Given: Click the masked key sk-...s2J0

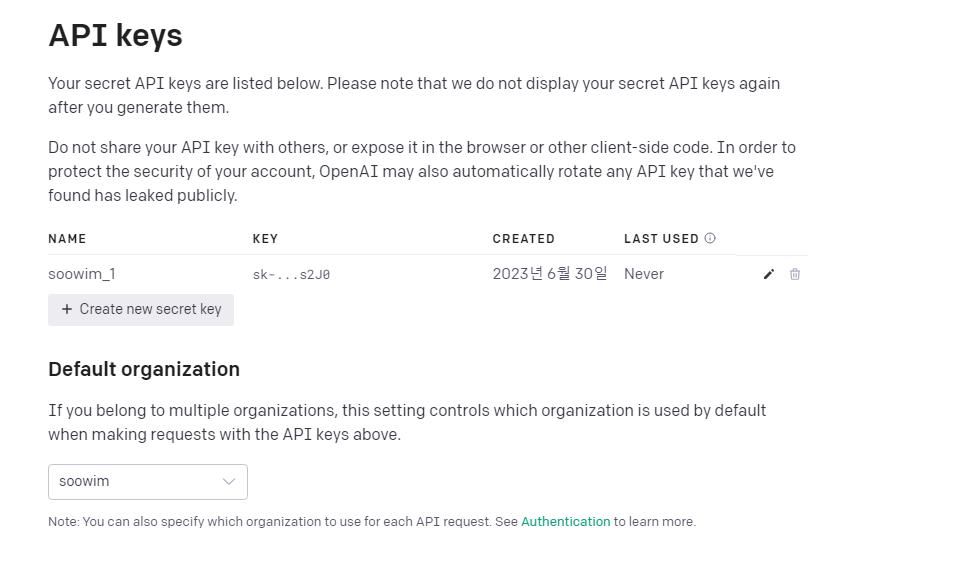Looking at the screenshot, I should tap(291, 275).
